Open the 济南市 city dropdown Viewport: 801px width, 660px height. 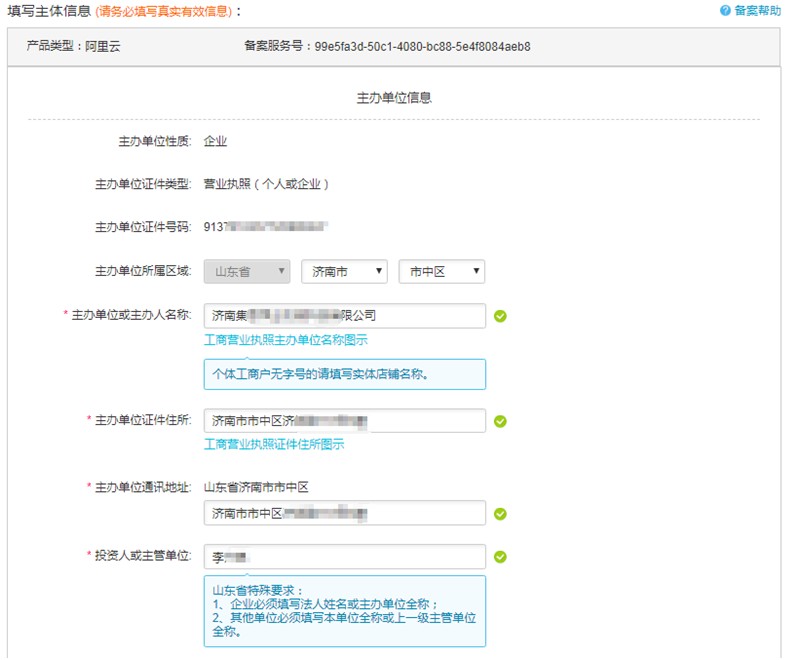click(344, 271)
